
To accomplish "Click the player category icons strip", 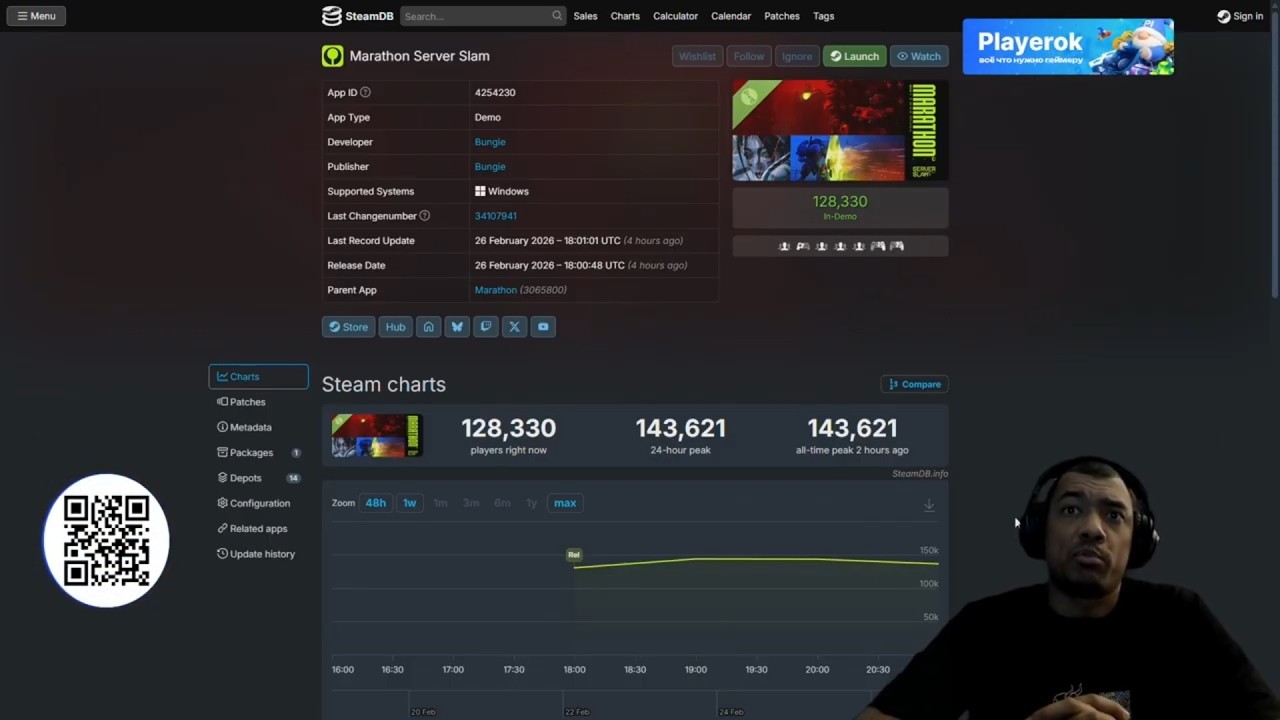I will [840, 246].
